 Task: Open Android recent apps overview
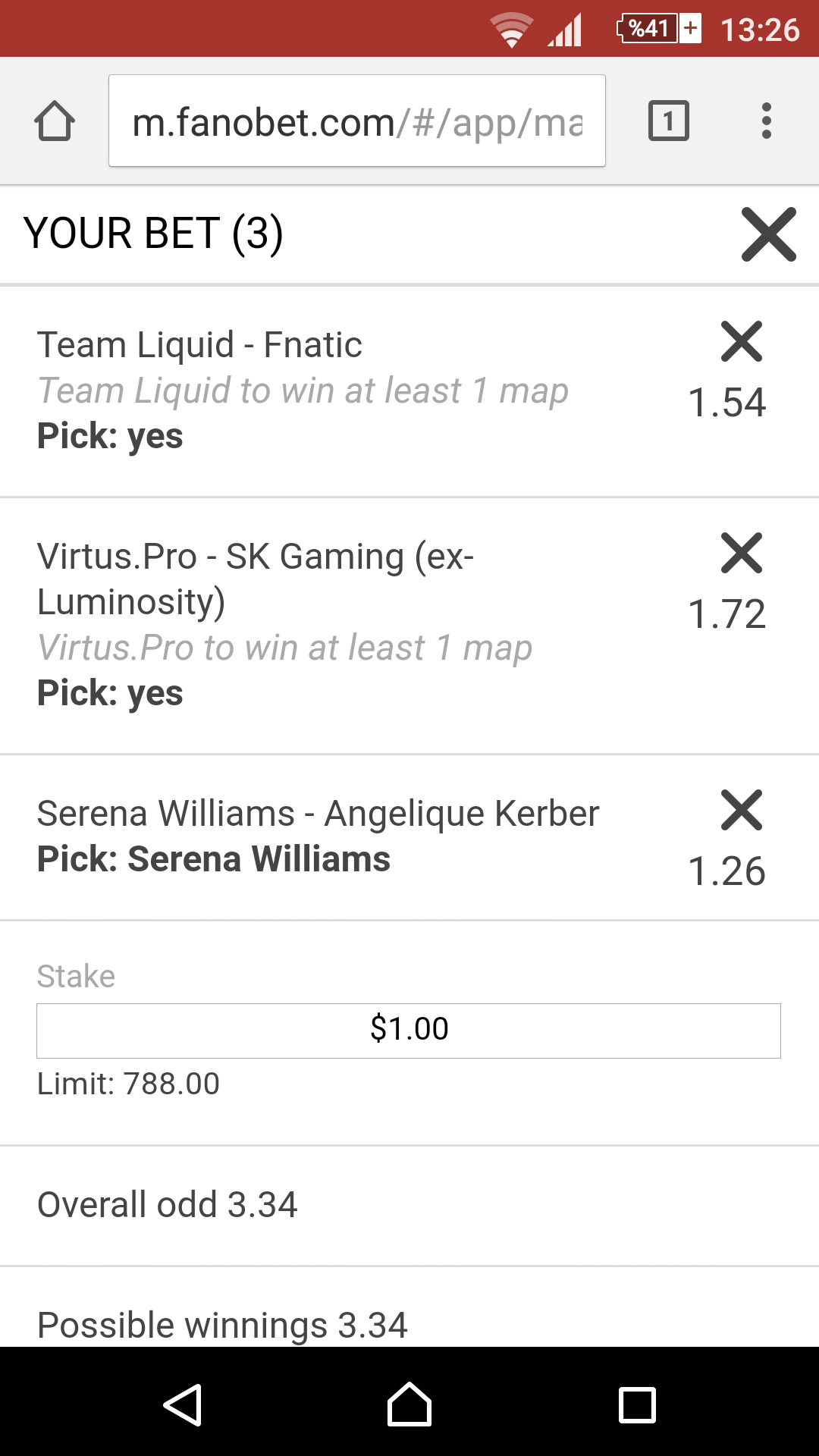(637, 1405)
